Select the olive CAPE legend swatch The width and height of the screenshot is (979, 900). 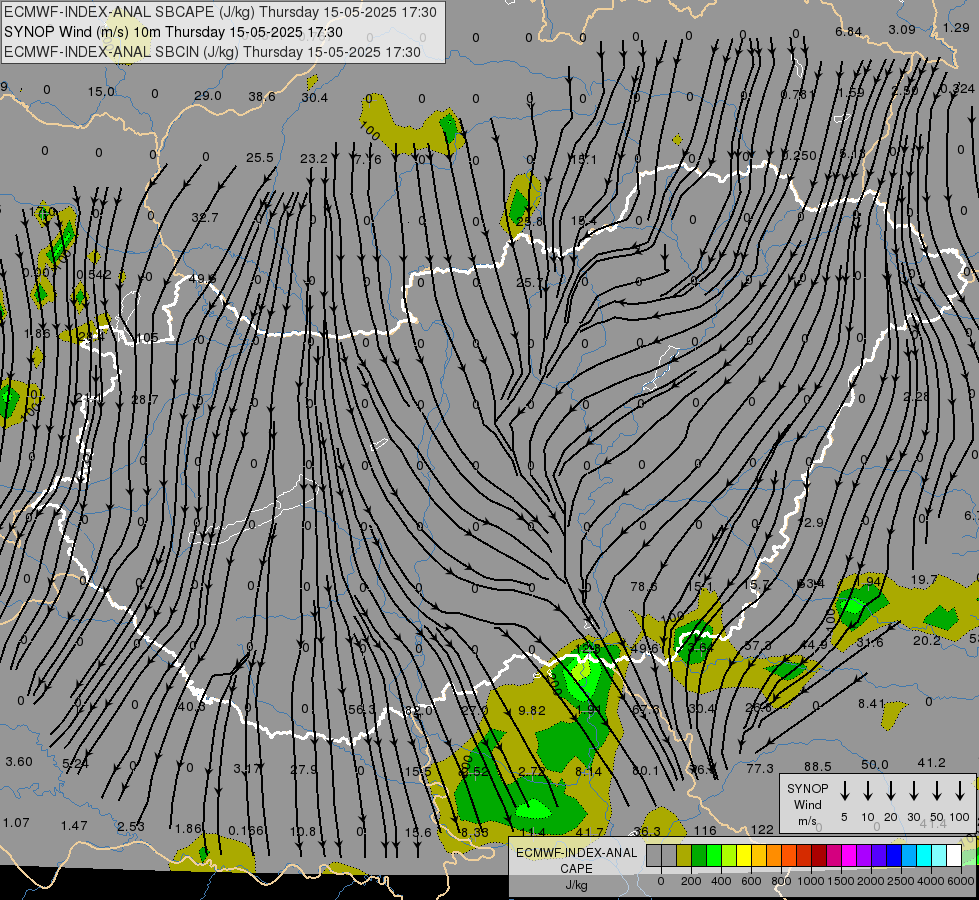tap(684, 855)
